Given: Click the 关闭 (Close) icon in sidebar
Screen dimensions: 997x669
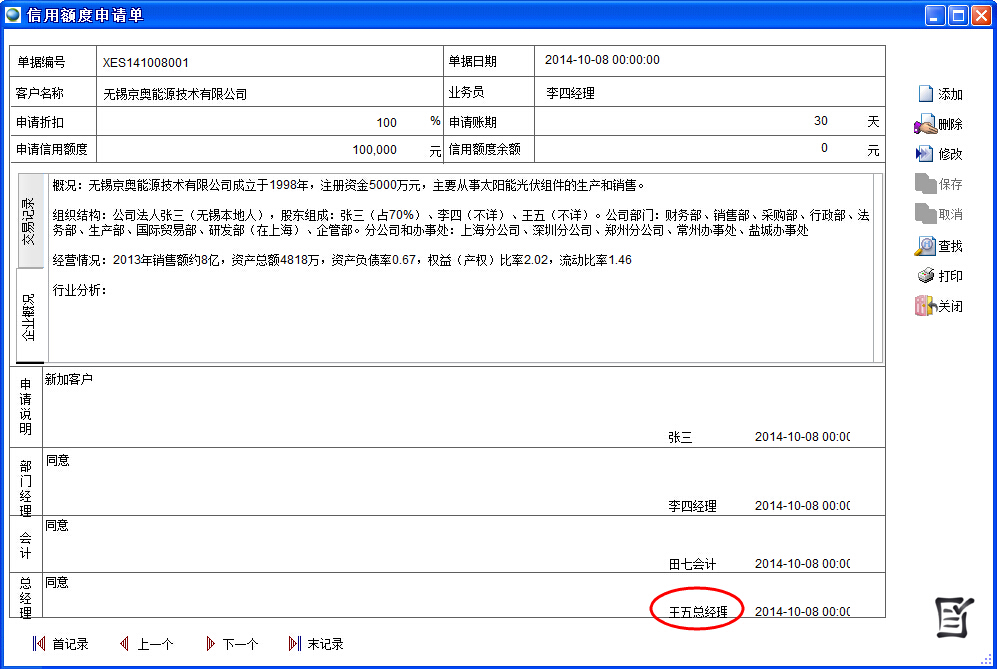Looking at the screenshot, I should pos(926,306).
